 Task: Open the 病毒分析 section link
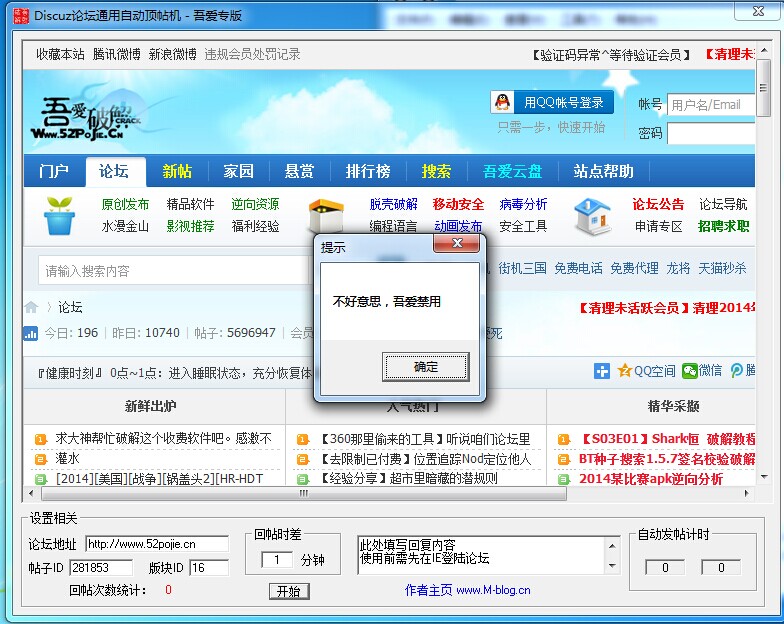(x=523, y=204)
